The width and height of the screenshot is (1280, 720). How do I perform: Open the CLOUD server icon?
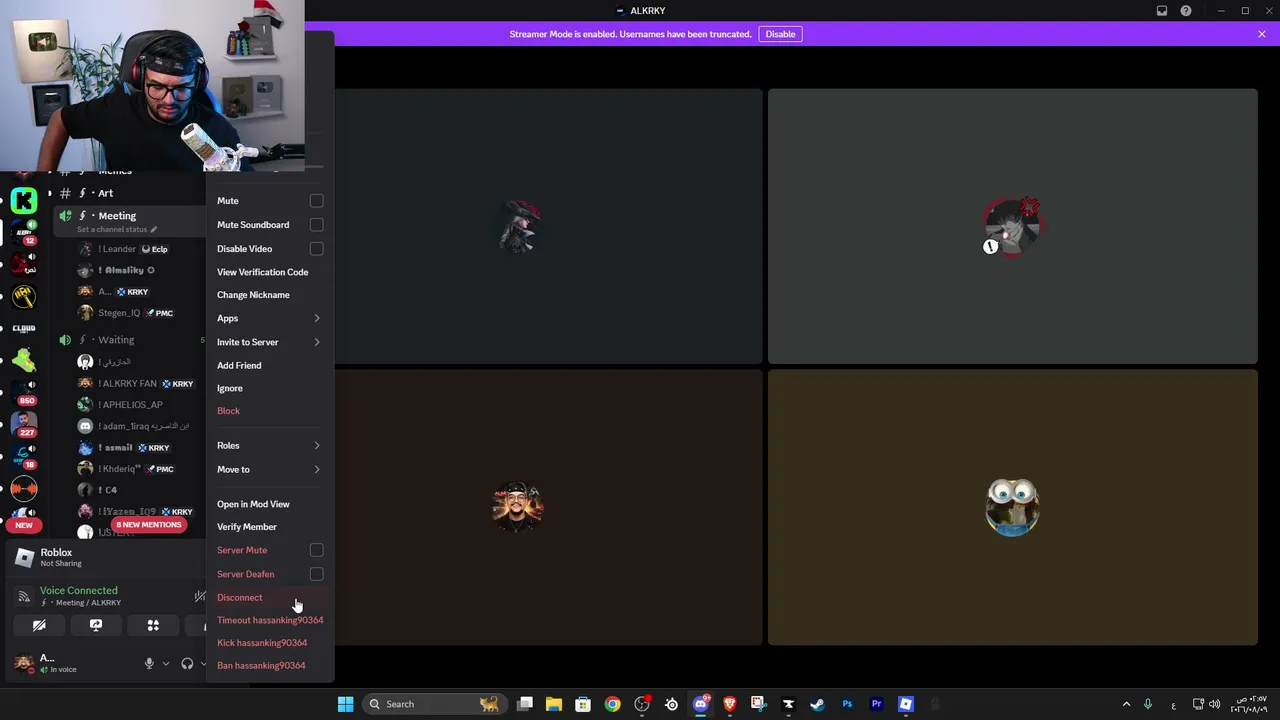coord(24,328)
